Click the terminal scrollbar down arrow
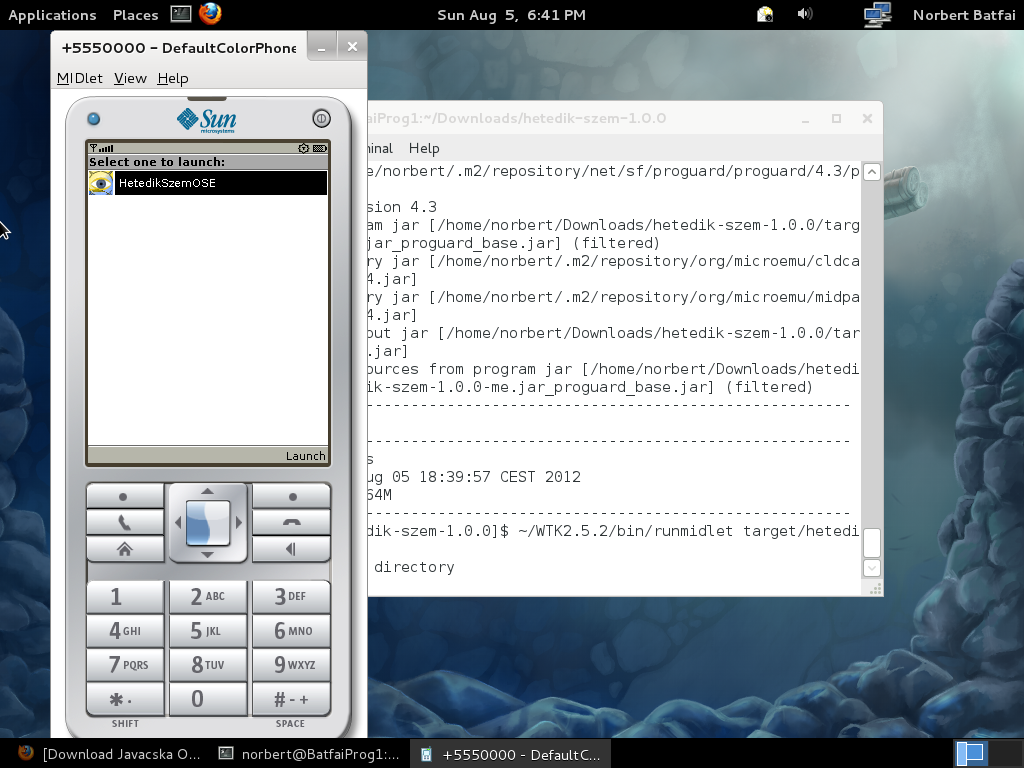The width and height of the screenshot is (1024, 768). [x=872, y=568]
